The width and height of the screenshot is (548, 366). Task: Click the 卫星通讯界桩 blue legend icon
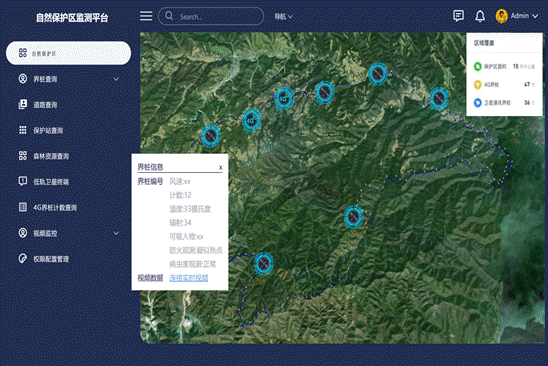pos(477,103)
